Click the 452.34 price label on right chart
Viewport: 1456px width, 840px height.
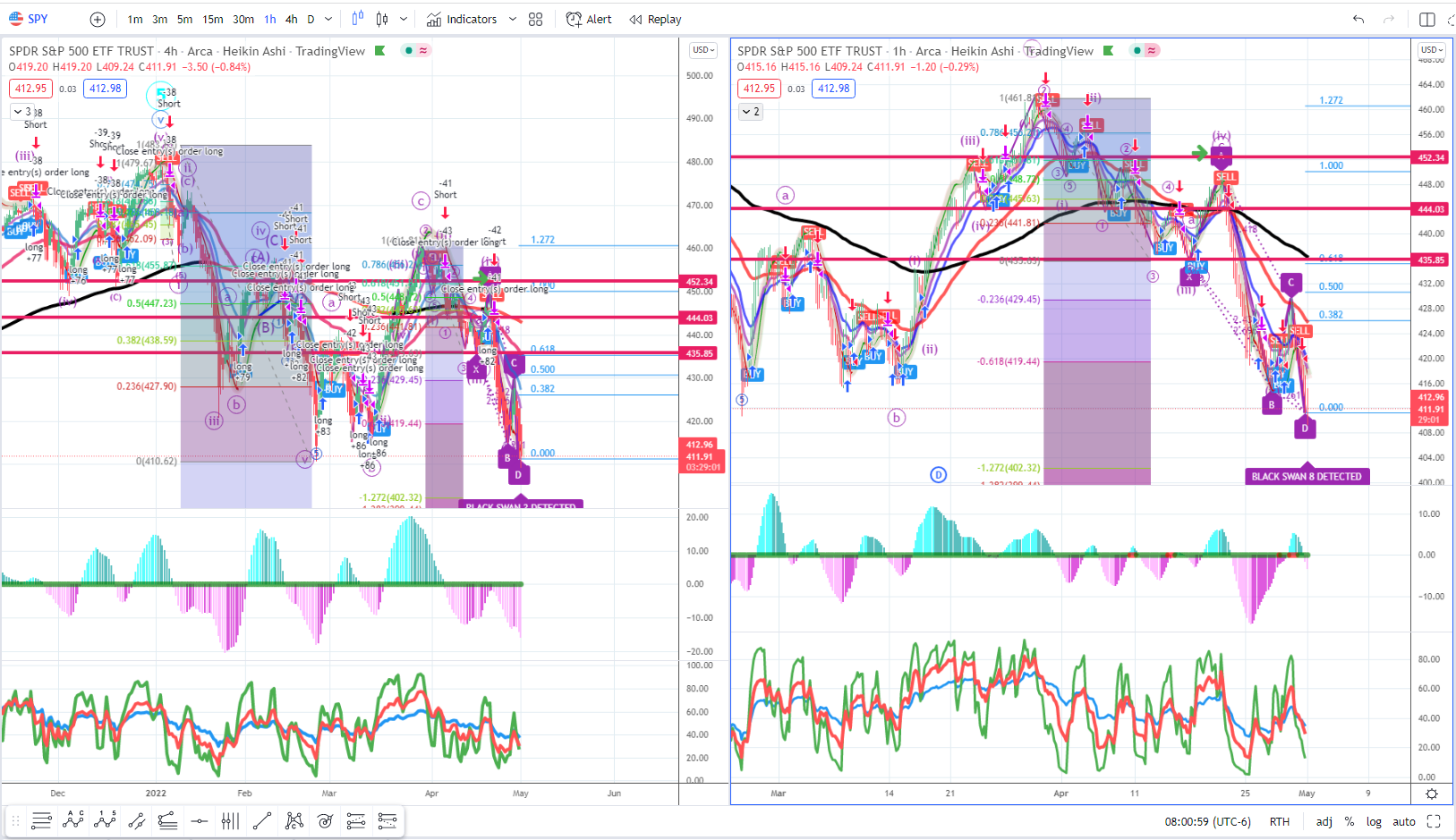coord(1430,157)
